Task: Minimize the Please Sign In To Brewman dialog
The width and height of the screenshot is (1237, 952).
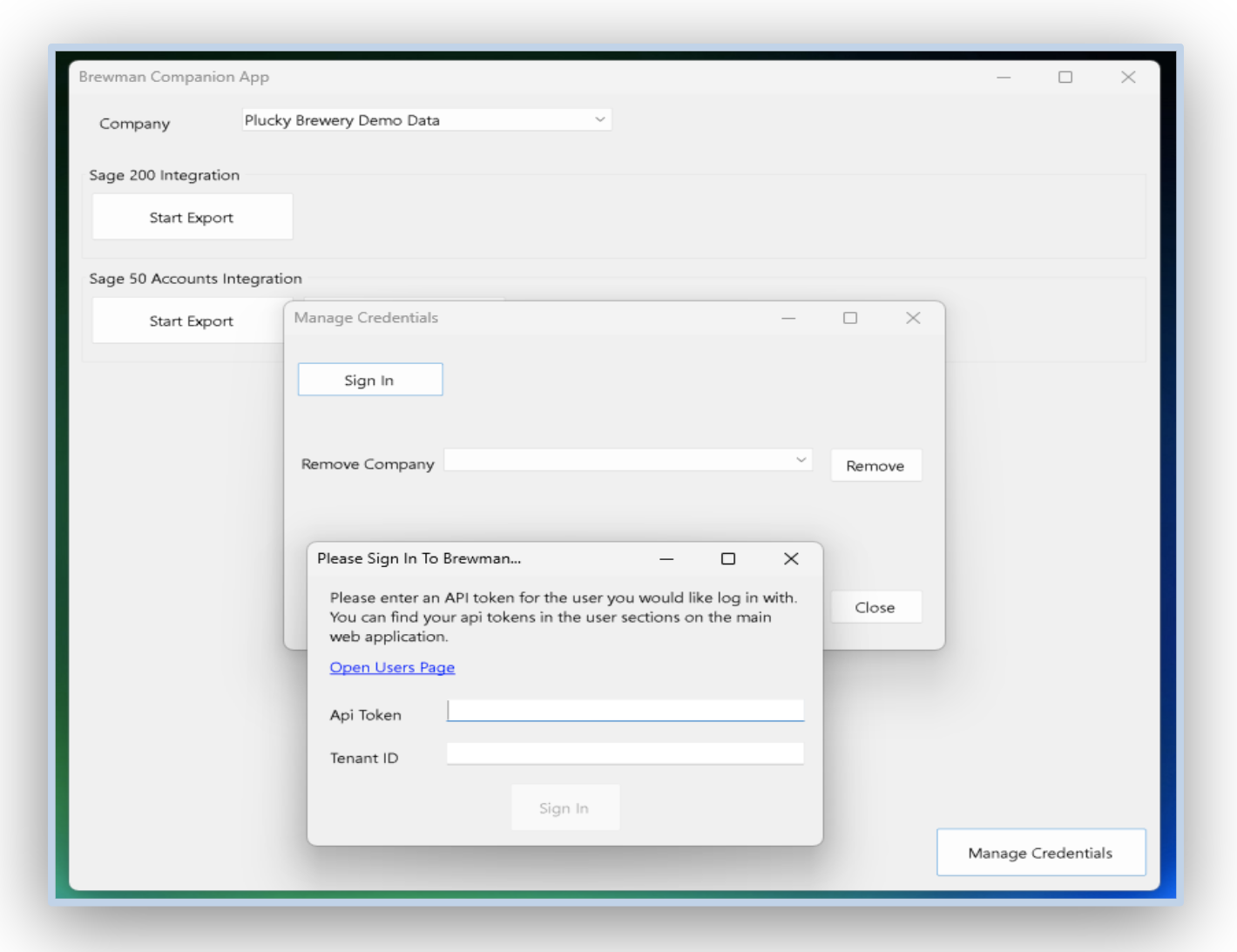Action: (x=666, y=558)
